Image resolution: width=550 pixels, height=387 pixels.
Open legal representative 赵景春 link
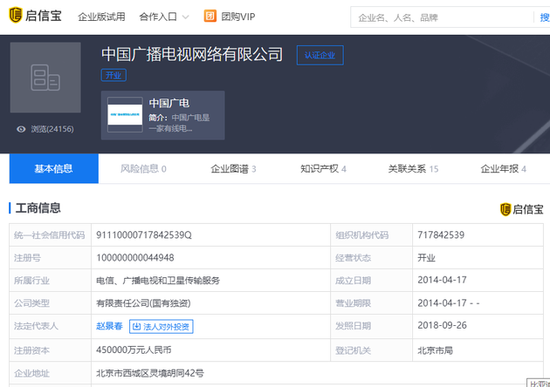[x=109, y=326]
